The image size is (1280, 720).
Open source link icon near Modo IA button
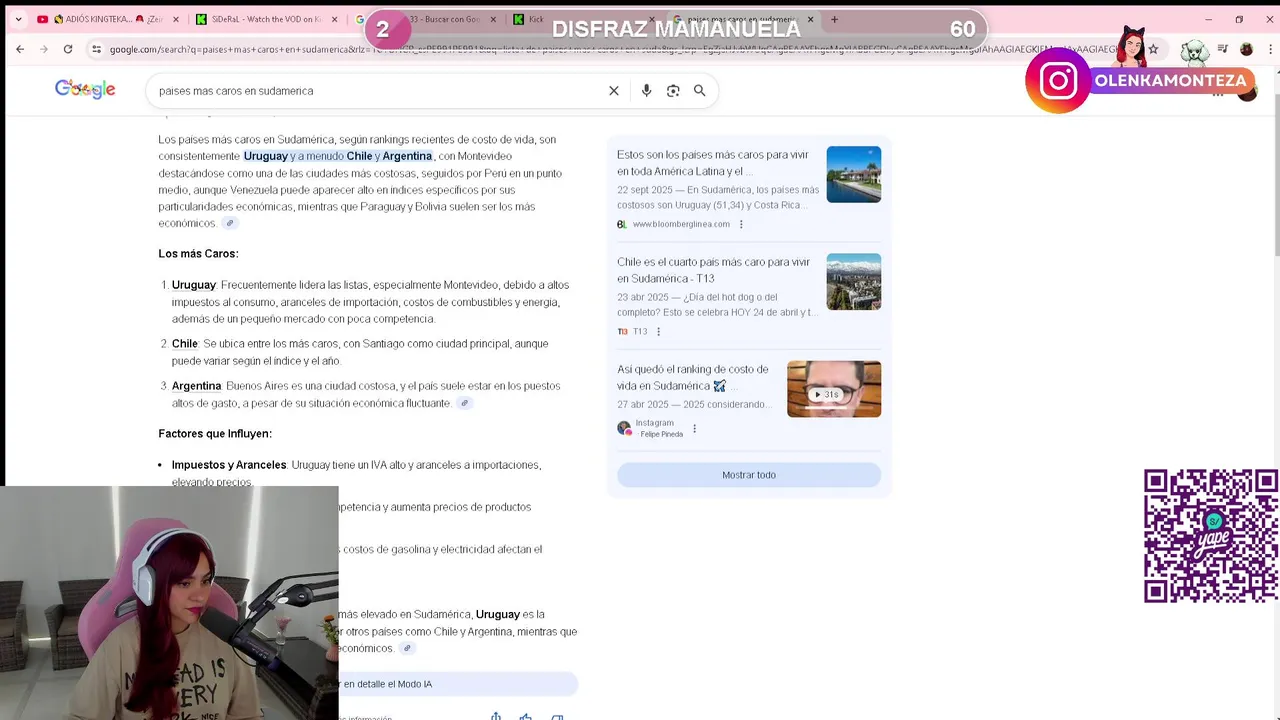[x=407, y=648]
